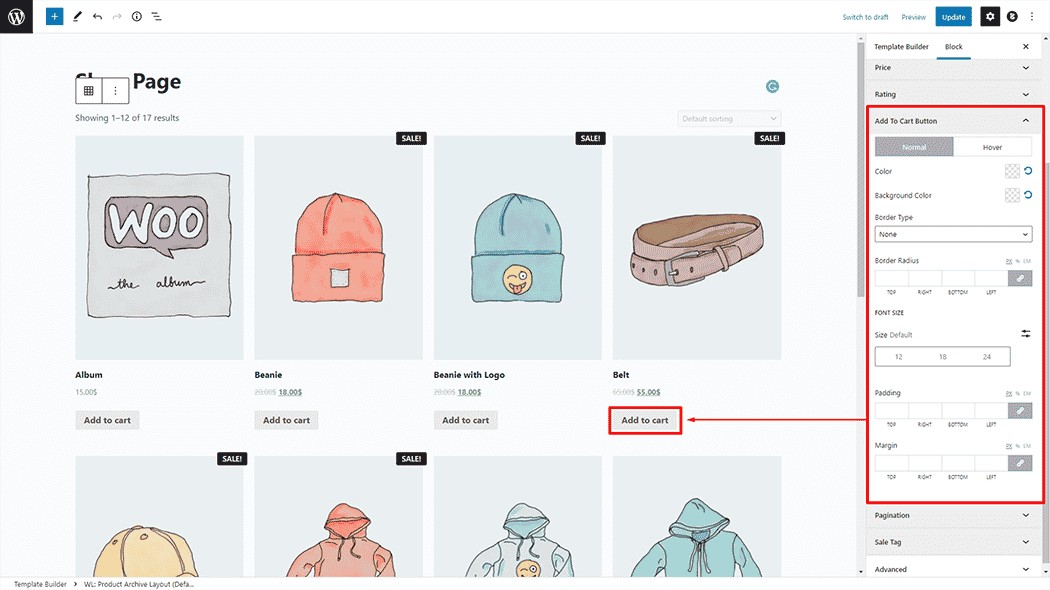Open custom font size settings icon
The height and width of the screenshot is (590, 1050).
pyautogui.click(x=1025, y=334)
